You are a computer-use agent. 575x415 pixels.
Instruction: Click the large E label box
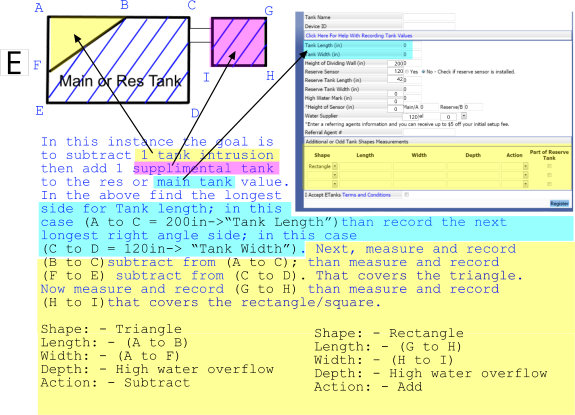pyautogui.click(x=14, y=63)
